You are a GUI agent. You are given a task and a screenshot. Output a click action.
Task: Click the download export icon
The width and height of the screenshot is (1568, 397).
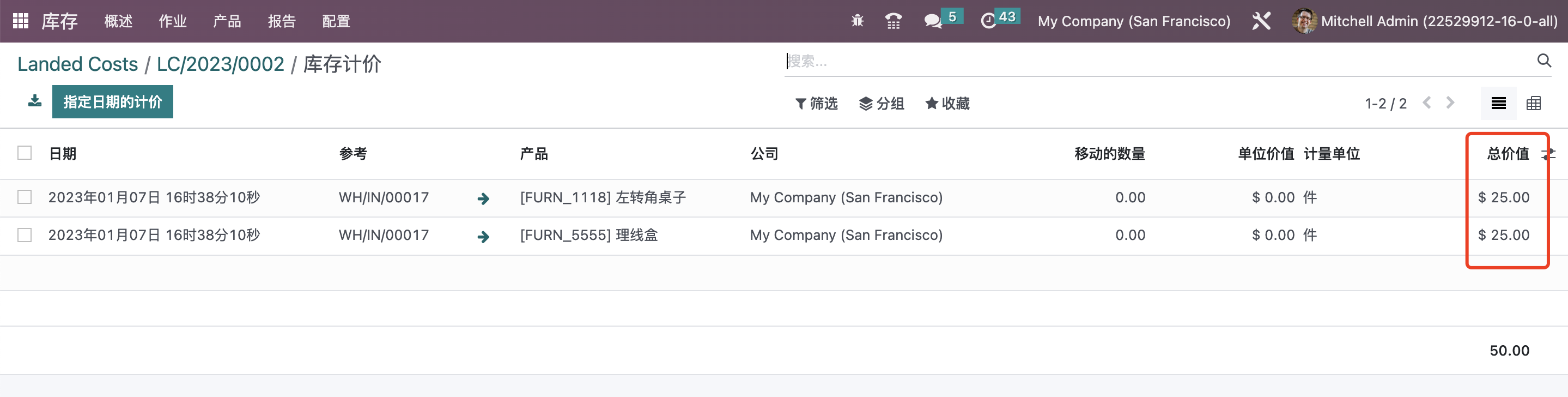35,101
